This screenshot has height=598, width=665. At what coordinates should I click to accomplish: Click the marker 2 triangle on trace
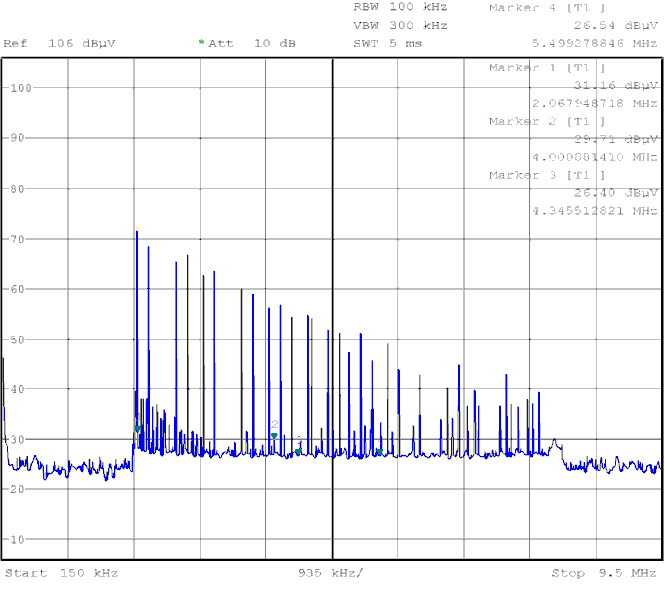coord(274,435)
